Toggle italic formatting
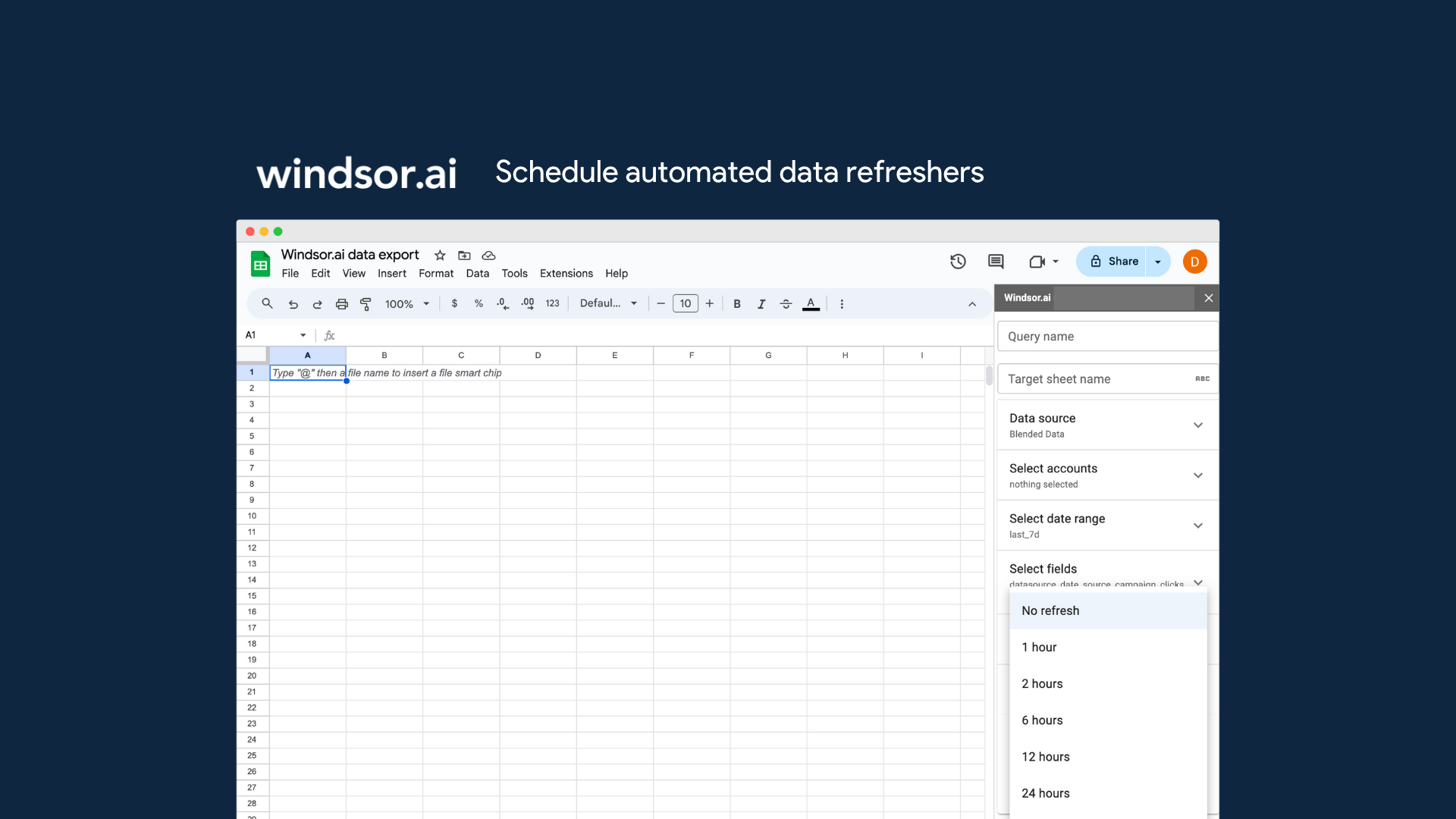1456x819 pixels. coord(761,304)
